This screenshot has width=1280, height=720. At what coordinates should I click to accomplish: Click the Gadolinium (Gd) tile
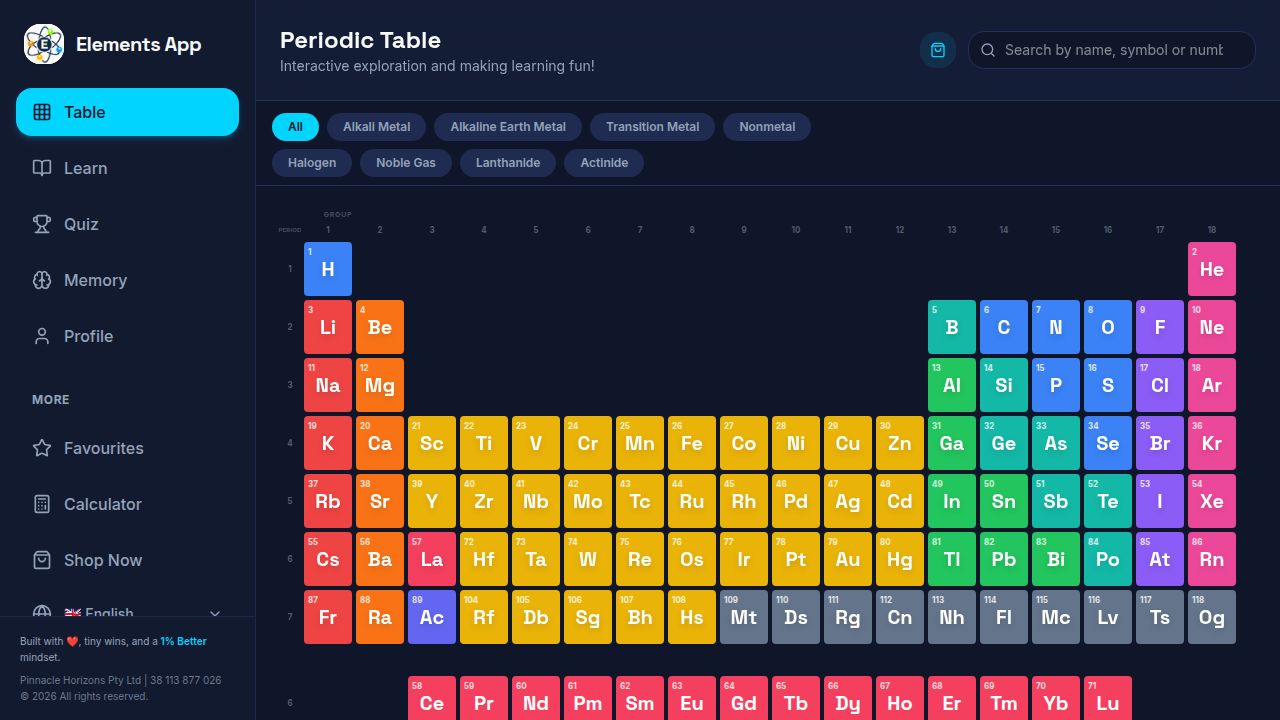(744, 698)
